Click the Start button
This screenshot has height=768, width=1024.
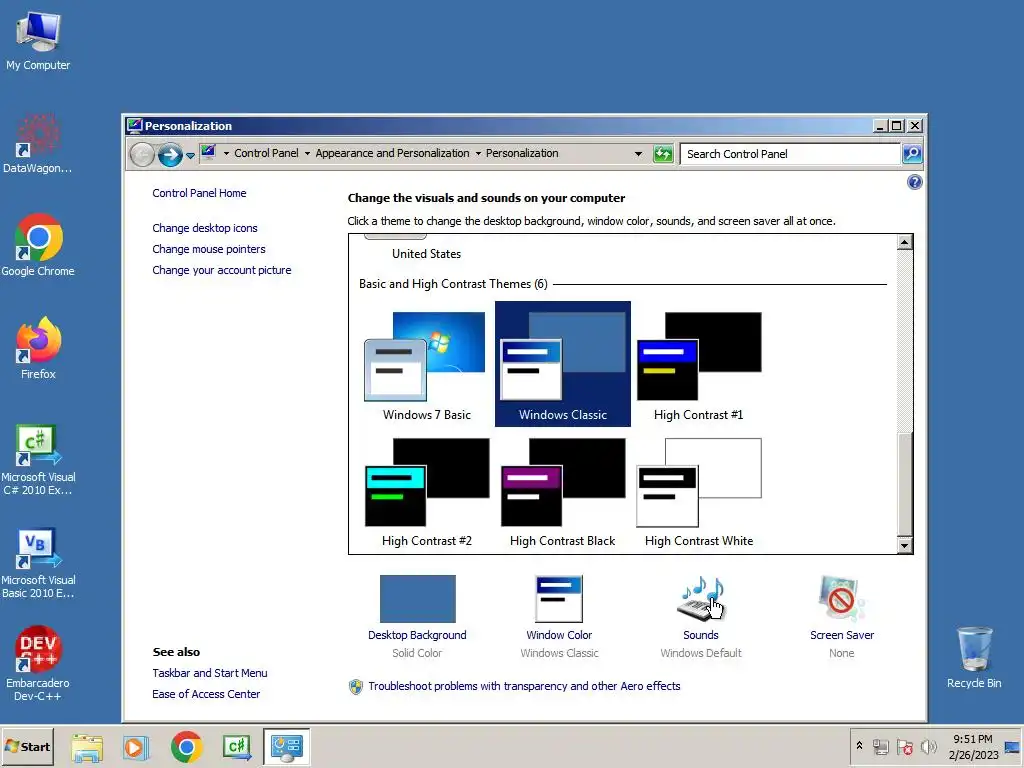tap(27, 746)
